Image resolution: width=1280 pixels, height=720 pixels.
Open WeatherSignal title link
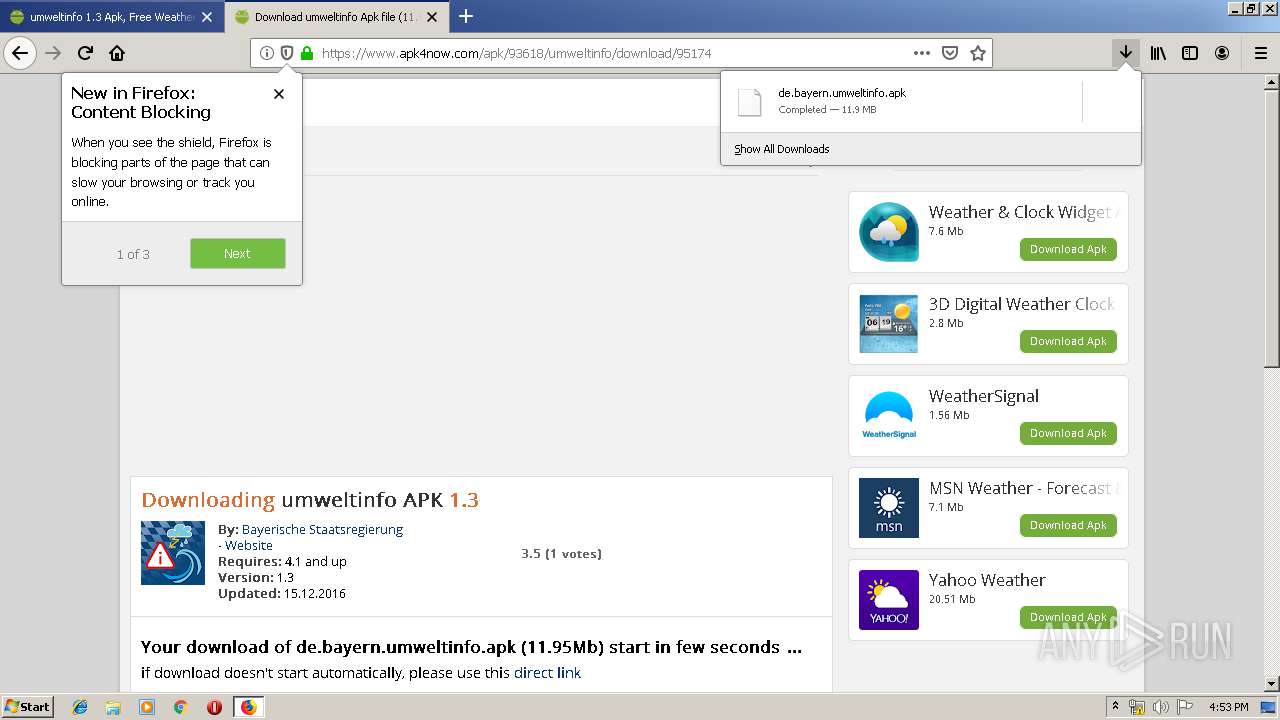click(x=984, y=396)
